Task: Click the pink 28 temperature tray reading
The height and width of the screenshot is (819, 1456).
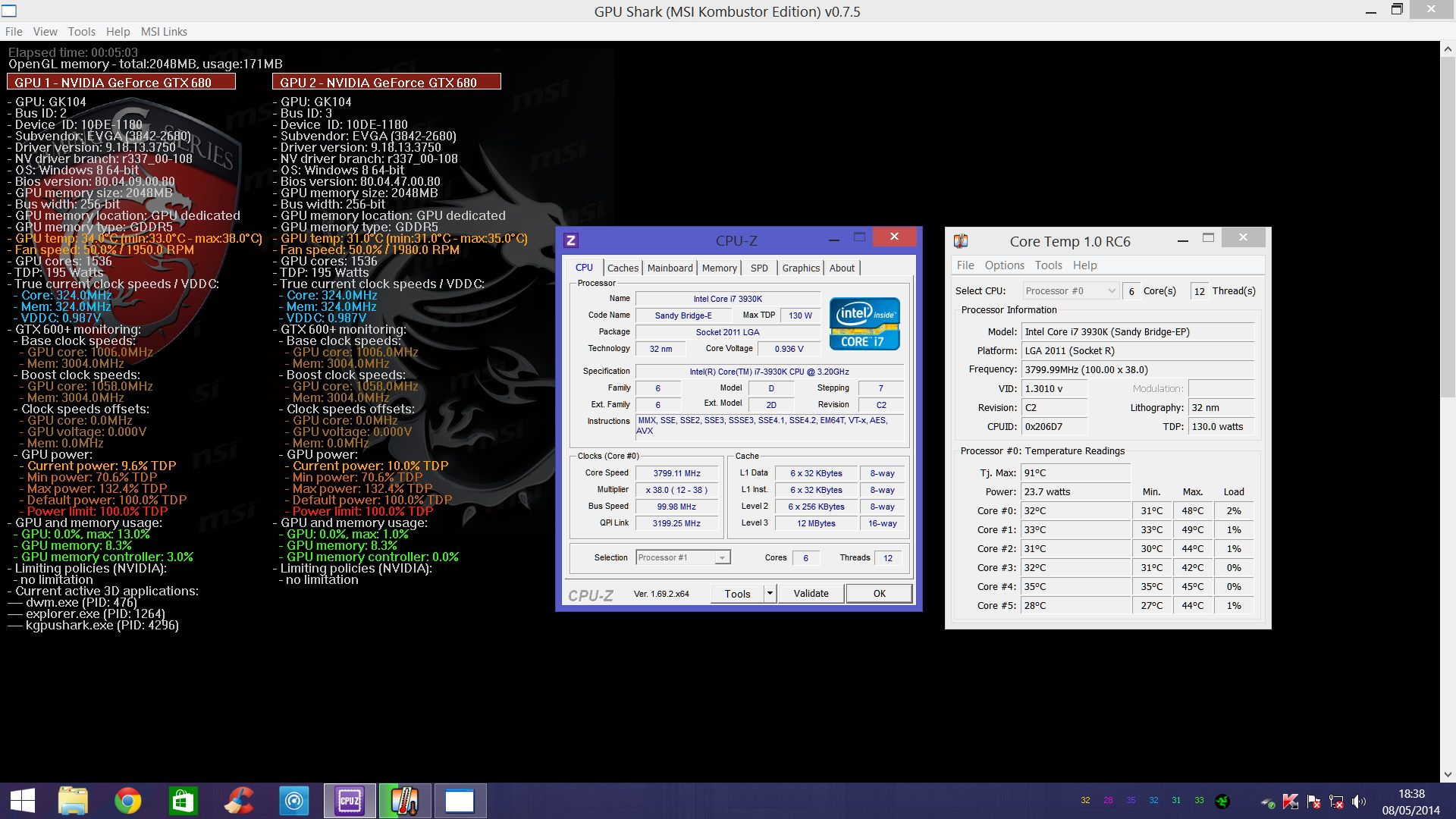Action: pos(1108,801)
